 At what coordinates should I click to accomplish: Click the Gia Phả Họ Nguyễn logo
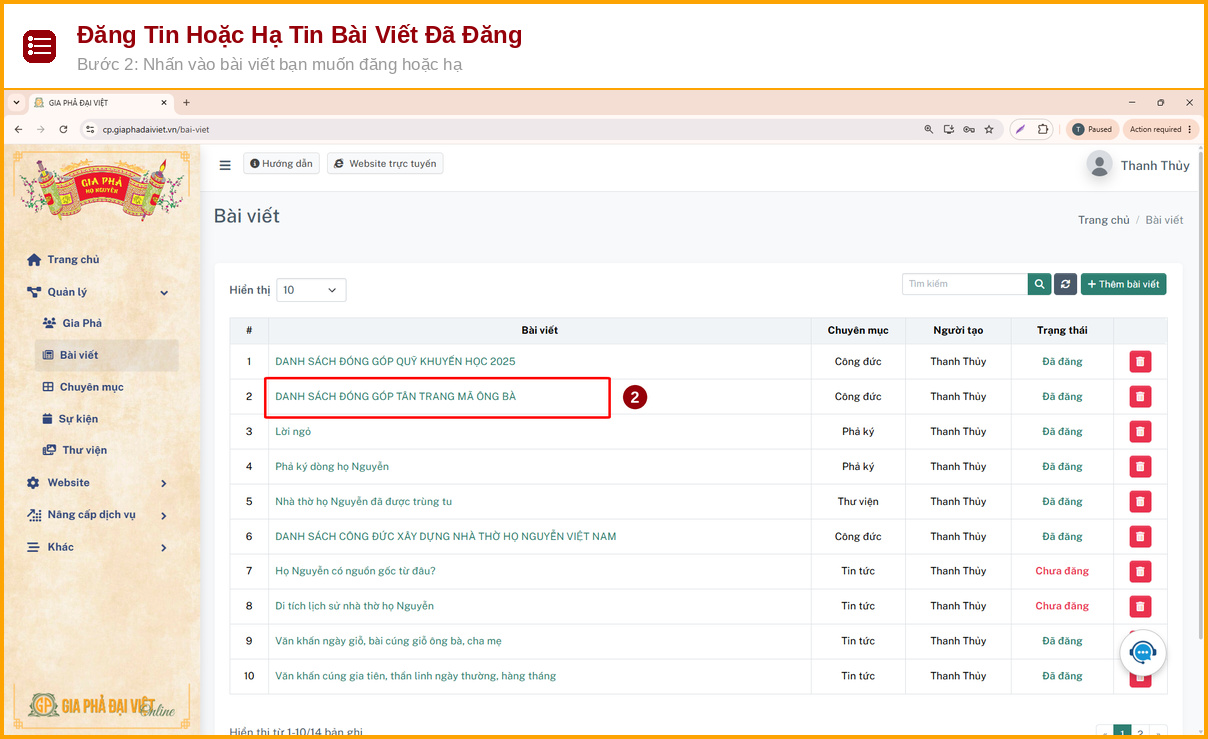tap(101, 188)
